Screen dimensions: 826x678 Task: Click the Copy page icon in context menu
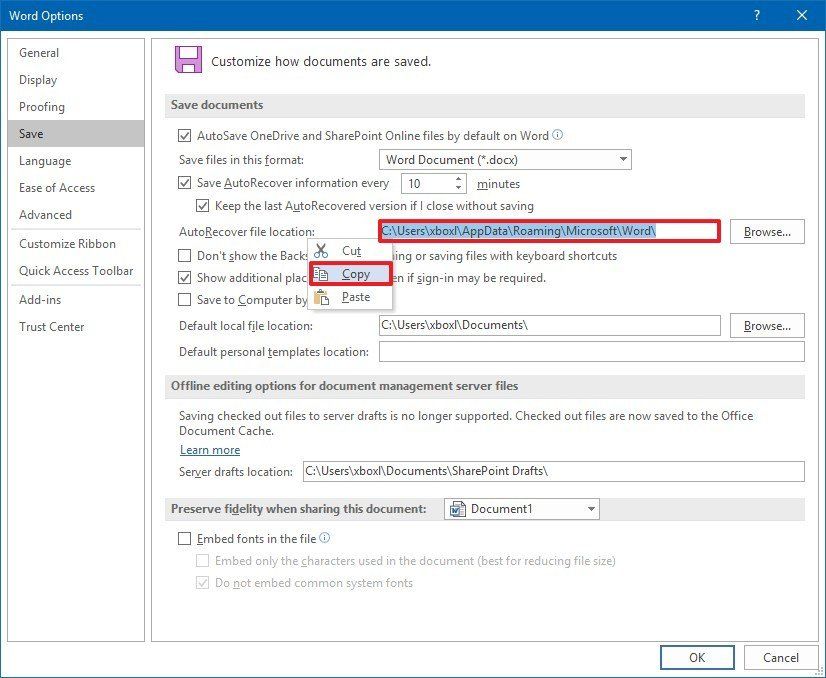click(321, 274)
